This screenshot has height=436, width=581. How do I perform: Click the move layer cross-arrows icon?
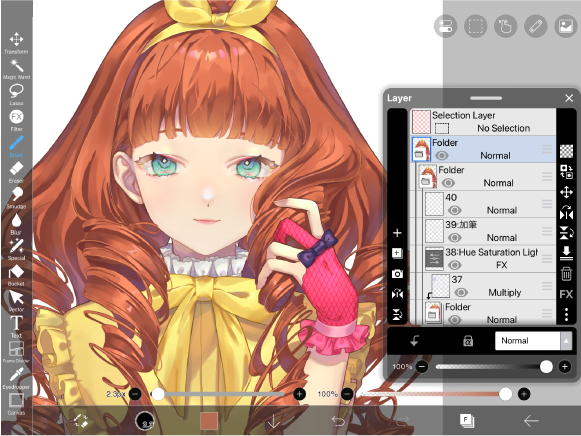click(566, 192)
